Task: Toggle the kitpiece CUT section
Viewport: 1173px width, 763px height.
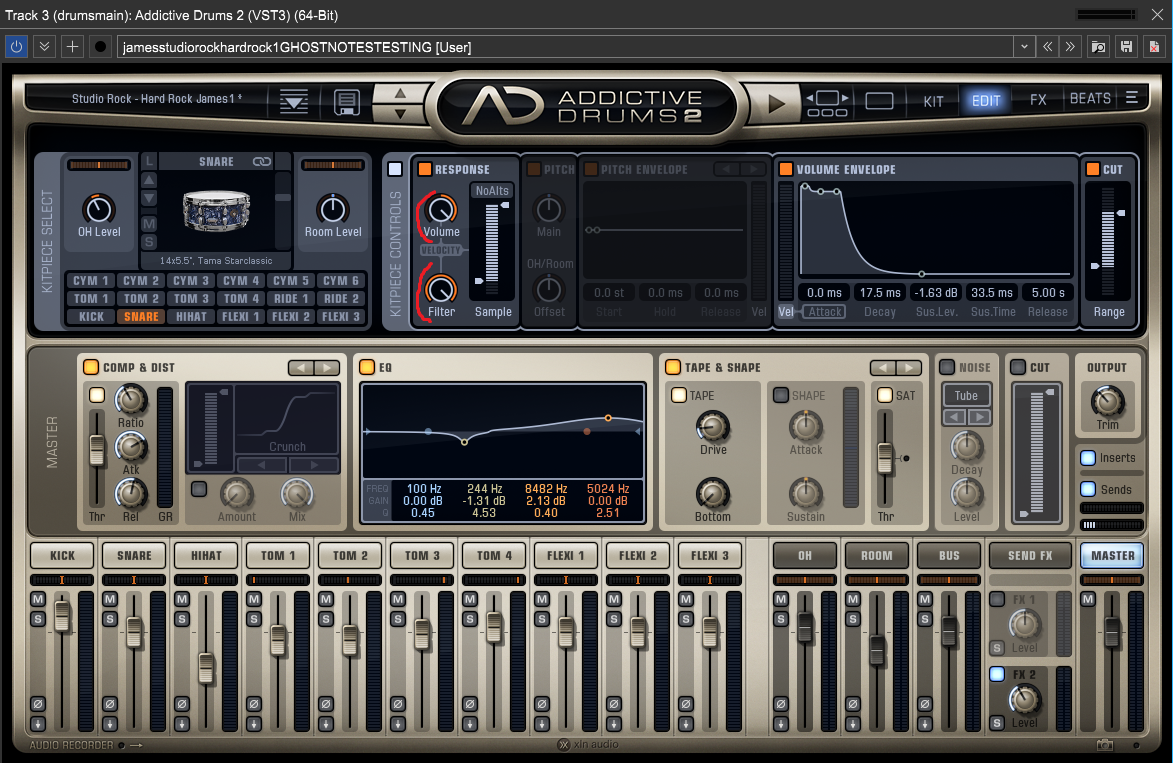Action: [1092, 169]
